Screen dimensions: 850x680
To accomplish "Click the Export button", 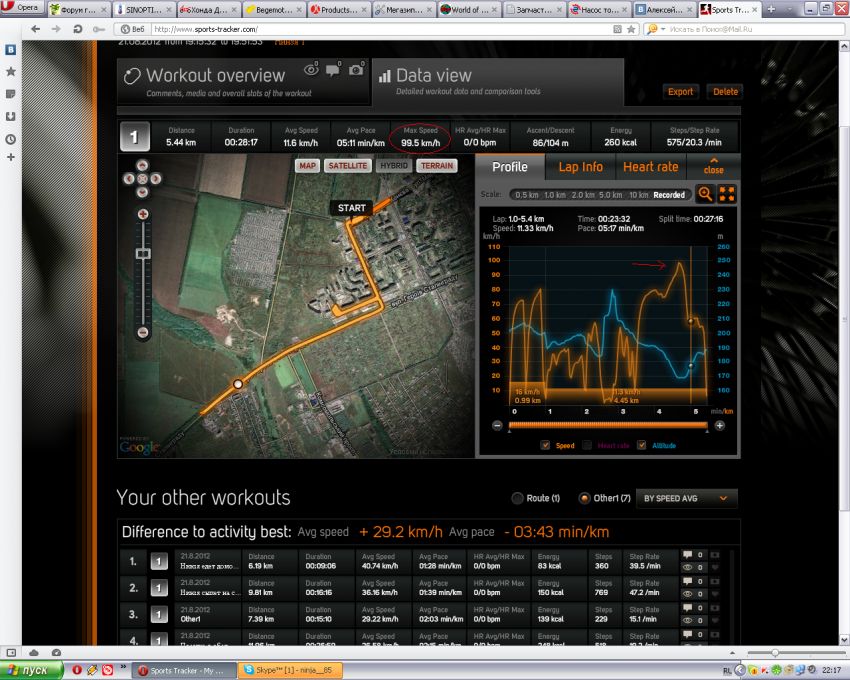I will click(x=680, y=92).
